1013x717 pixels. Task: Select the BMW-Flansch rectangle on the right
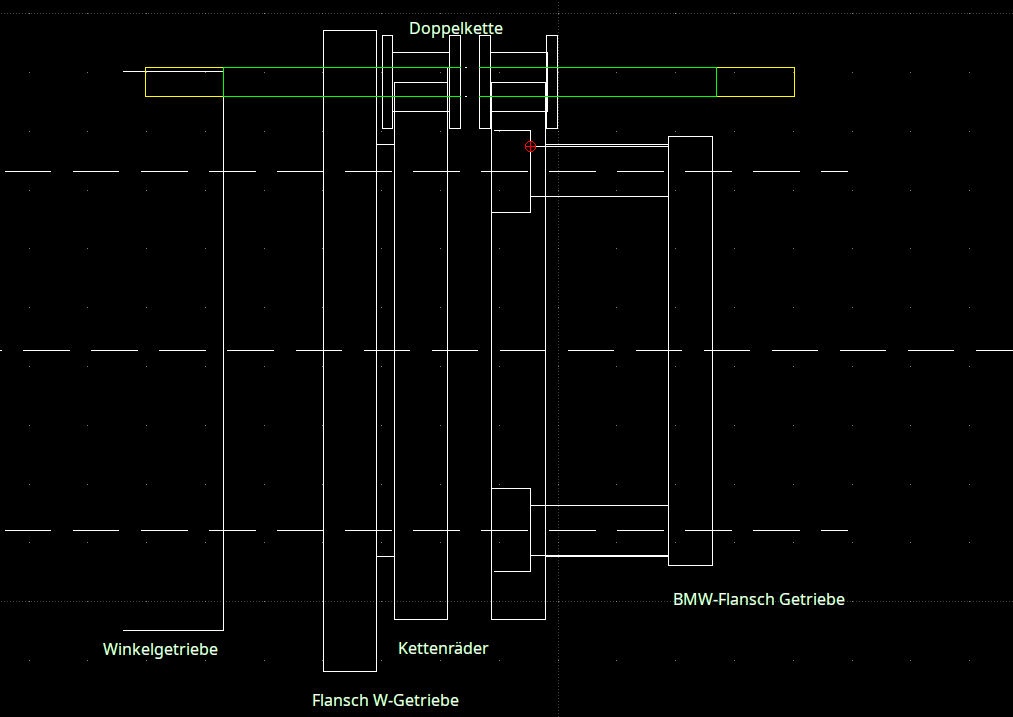click(x=712, y=400)
